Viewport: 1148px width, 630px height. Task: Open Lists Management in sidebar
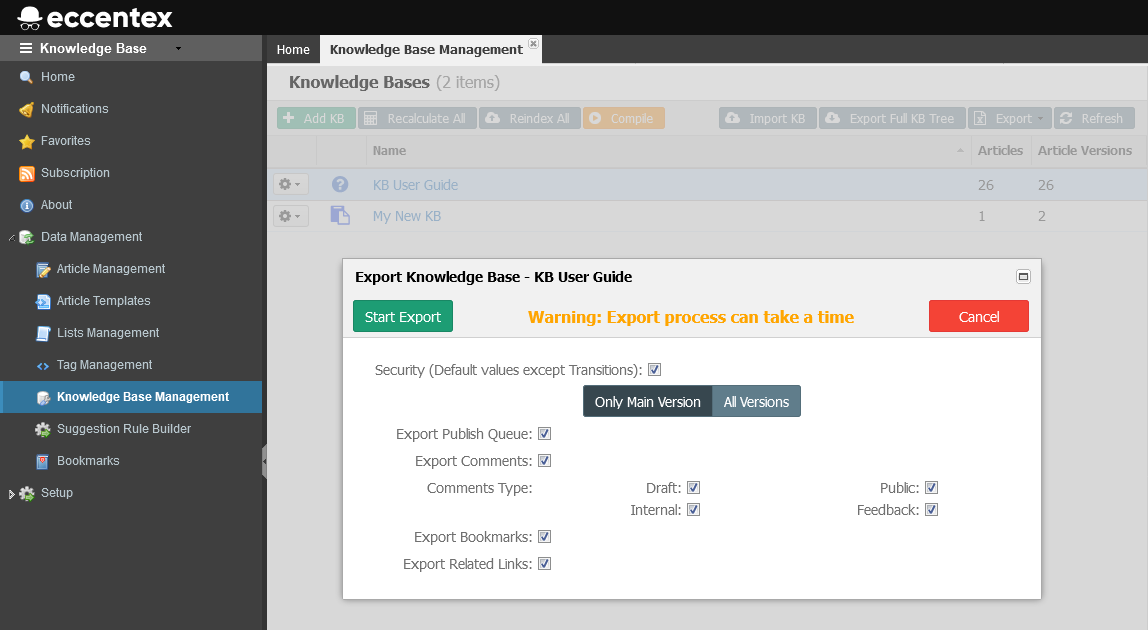108,333
